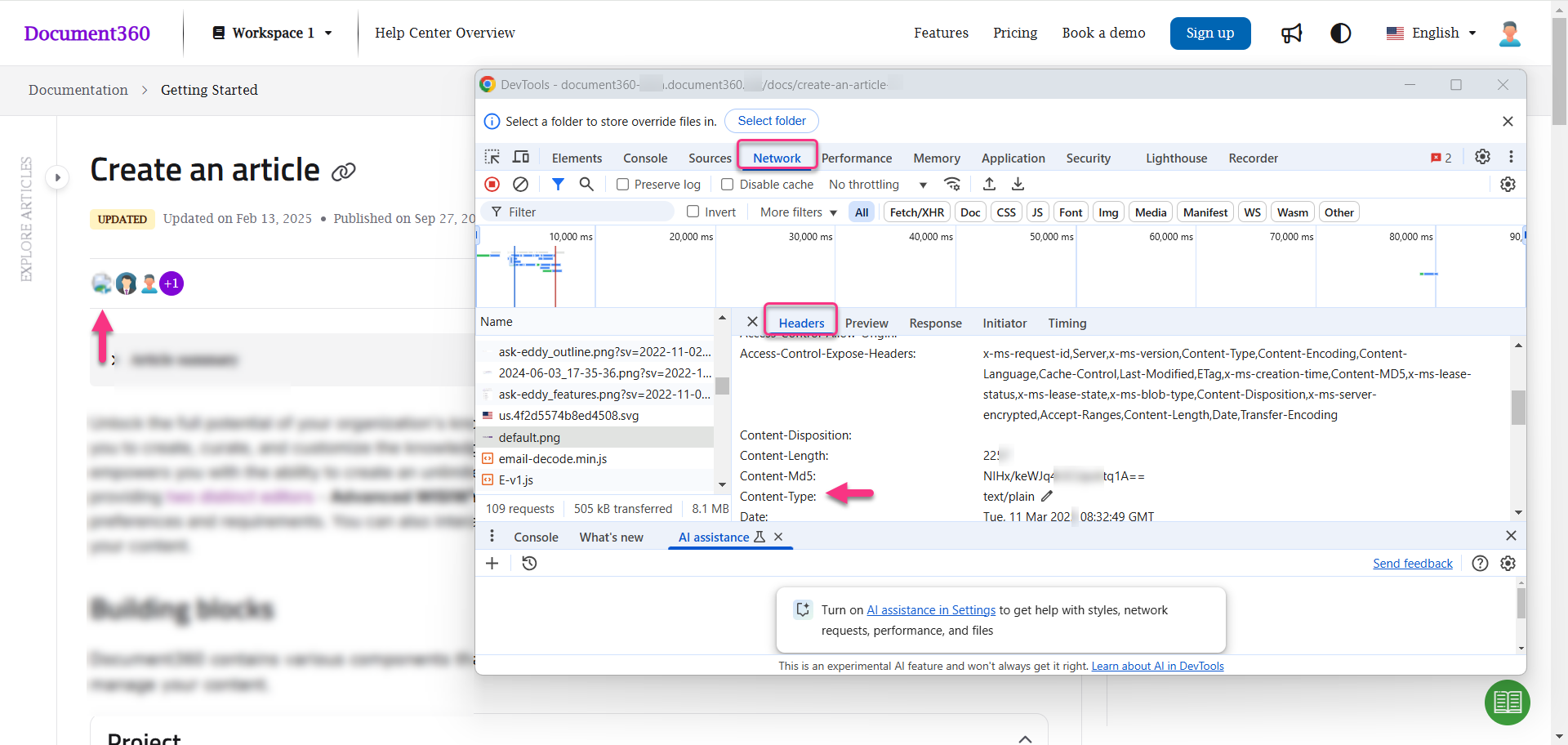Toggle the network filter funnel icon
This screenshot has width=1568, height=745.
(x=558, y=185)
